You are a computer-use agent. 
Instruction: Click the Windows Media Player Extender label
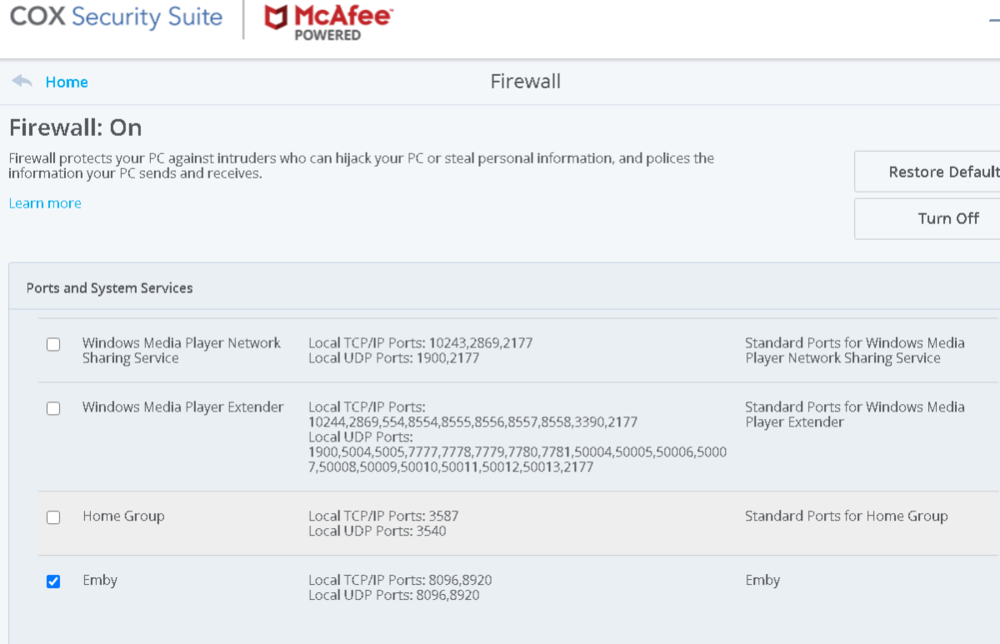pos(183,407)
